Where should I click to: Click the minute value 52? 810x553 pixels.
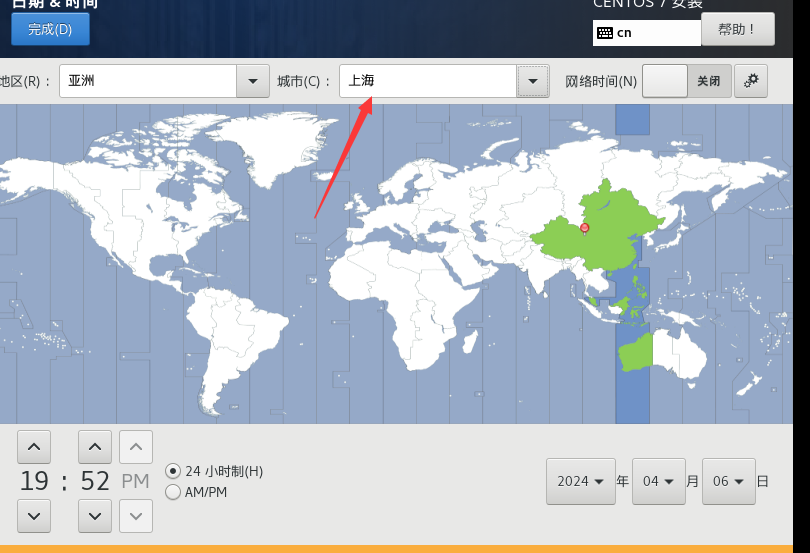pos(95,481)
